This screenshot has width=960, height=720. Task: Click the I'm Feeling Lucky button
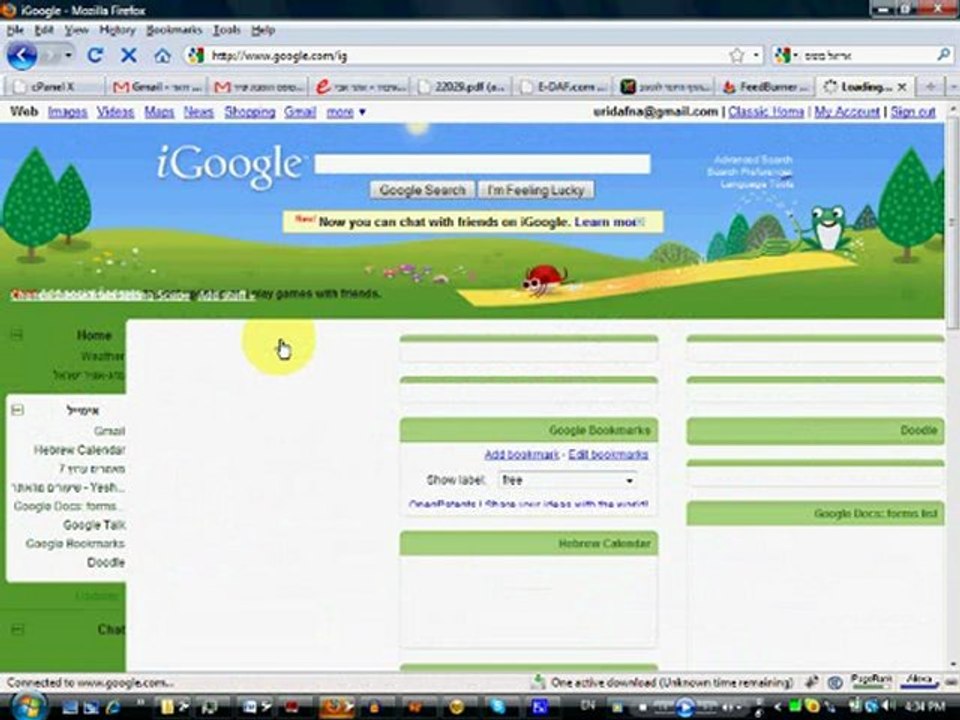pyautogui.click(x=536, y=190)
